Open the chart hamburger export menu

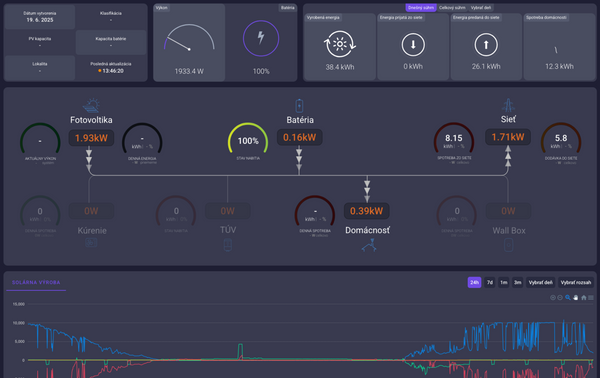[591, 297]
